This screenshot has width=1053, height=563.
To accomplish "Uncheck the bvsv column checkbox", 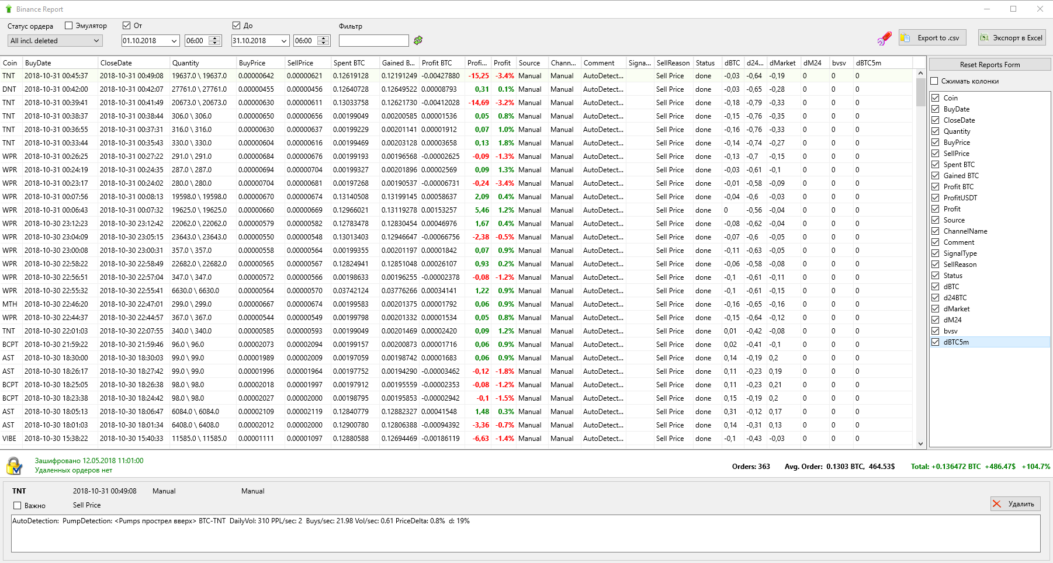I will [x=935, y=331].
